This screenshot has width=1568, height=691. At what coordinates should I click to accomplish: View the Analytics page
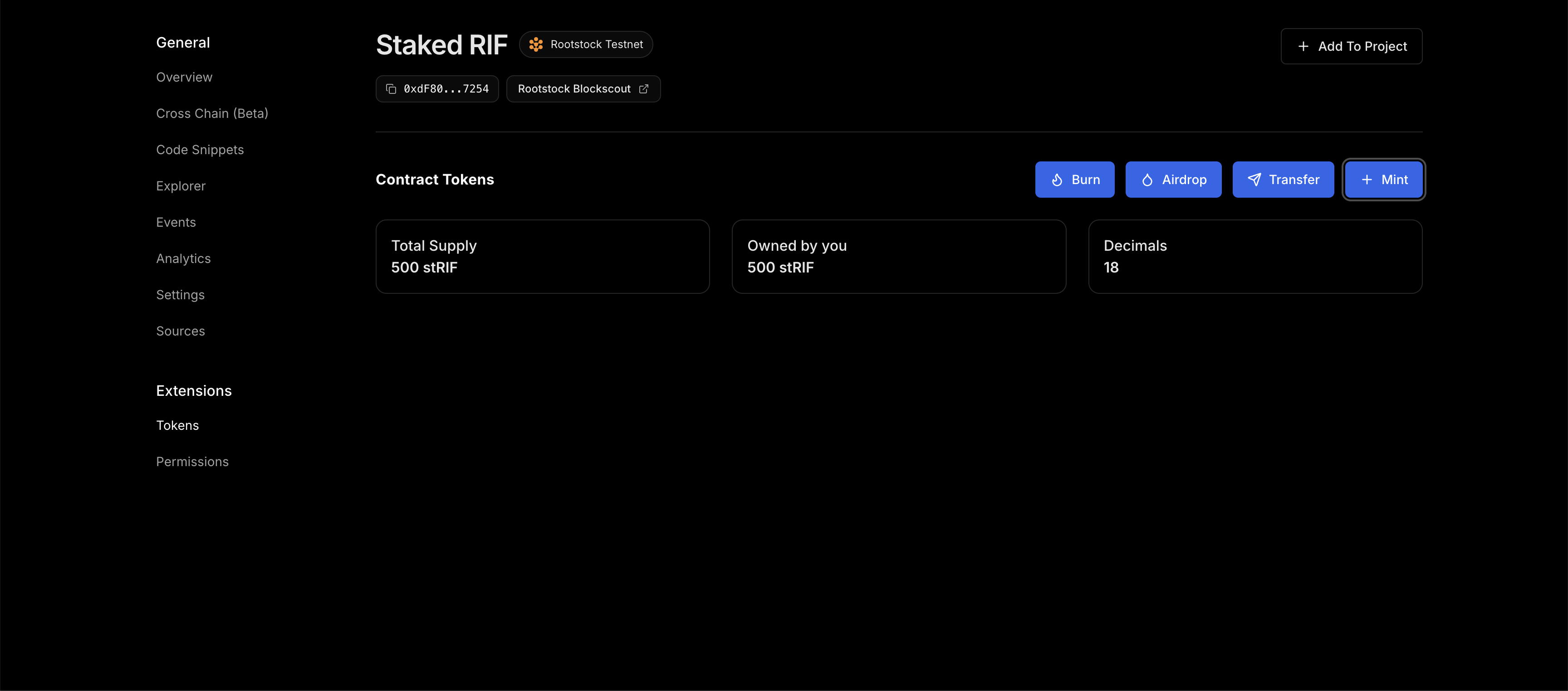point(183,258)
